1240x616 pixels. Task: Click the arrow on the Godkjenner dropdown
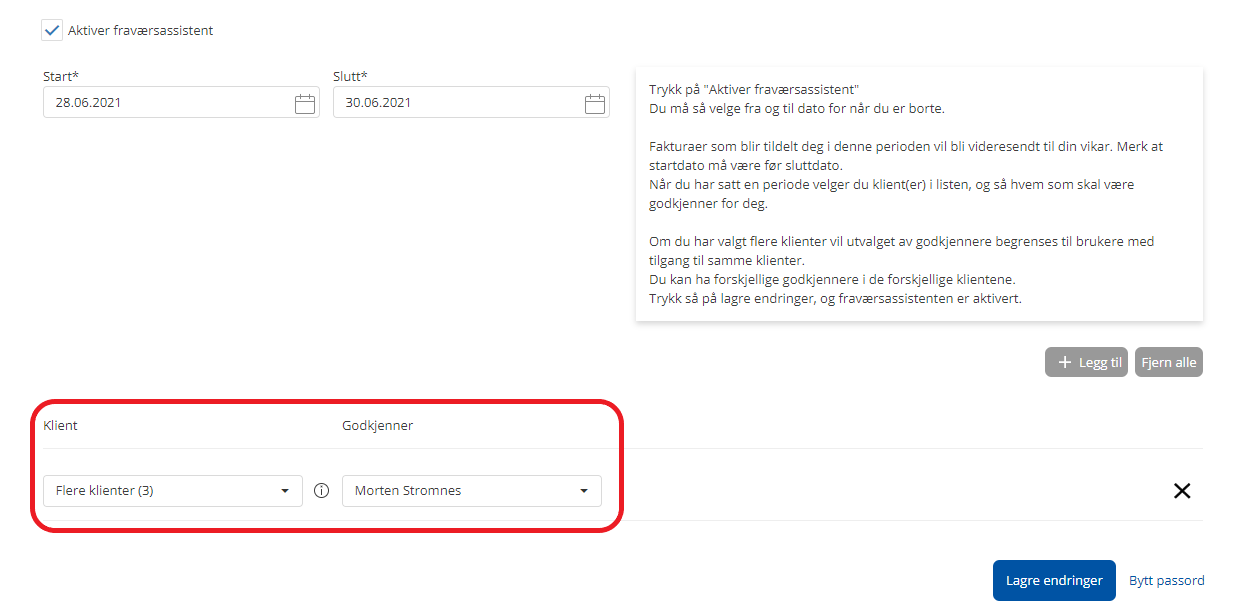[584, 491]
